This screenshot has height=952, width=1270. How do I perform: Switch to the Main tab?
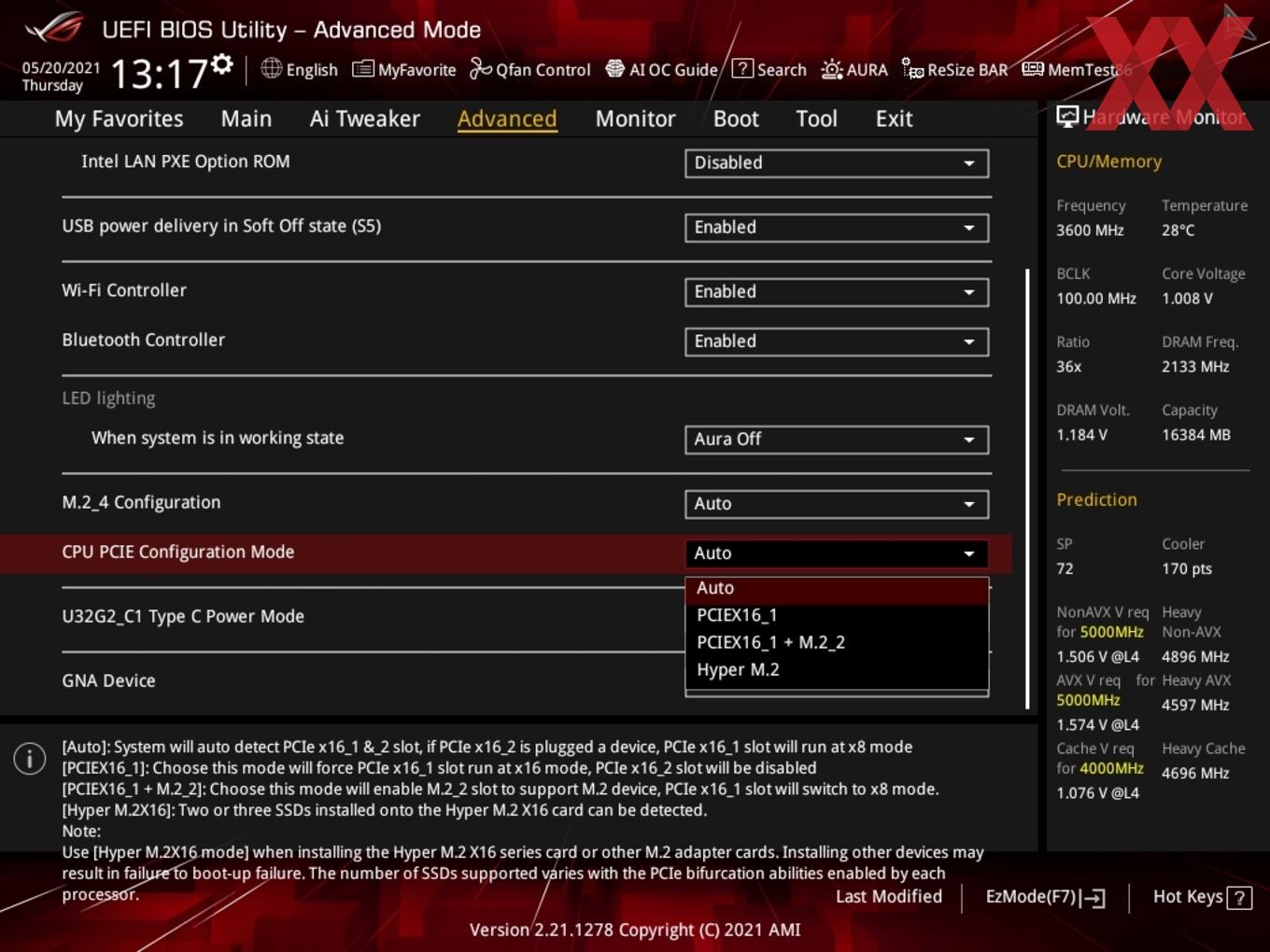(x=247, y=119)
